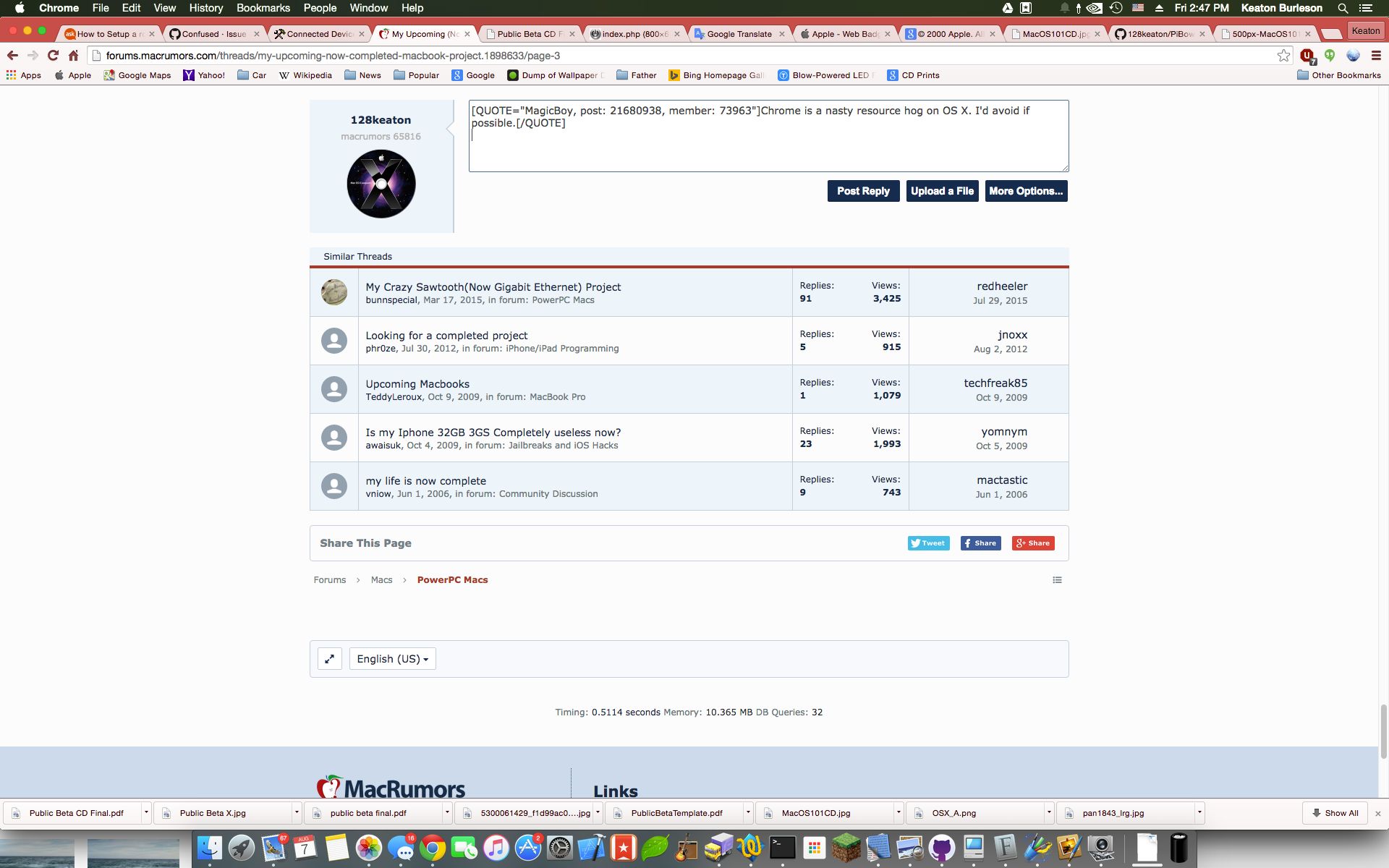This screenshot has height=868, width=1389.
Task: Open breadcrumb list icon next to PowerPC Macs
Action: click(x=1057, y=580)
